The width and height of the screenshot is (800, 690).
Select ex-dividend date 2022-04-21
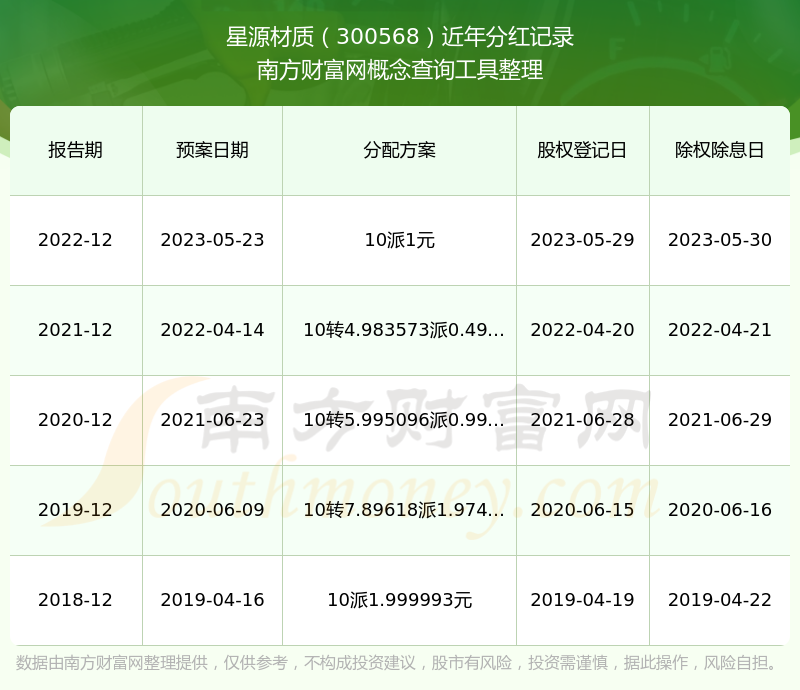tap(719, 330)
